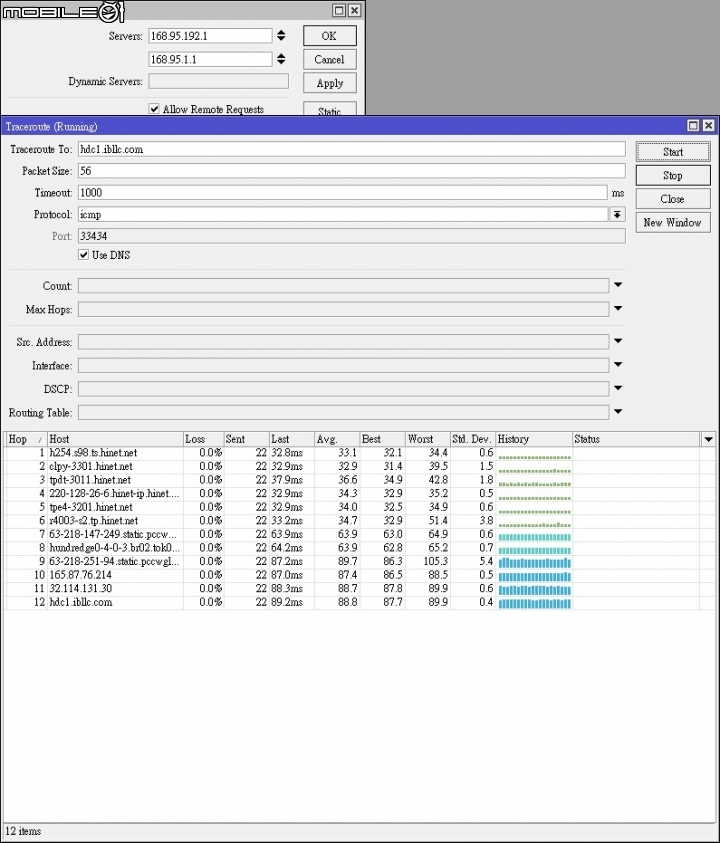Expand the Interface field
The height and width of the screenshot is (843, 720).
click(618, 365)
